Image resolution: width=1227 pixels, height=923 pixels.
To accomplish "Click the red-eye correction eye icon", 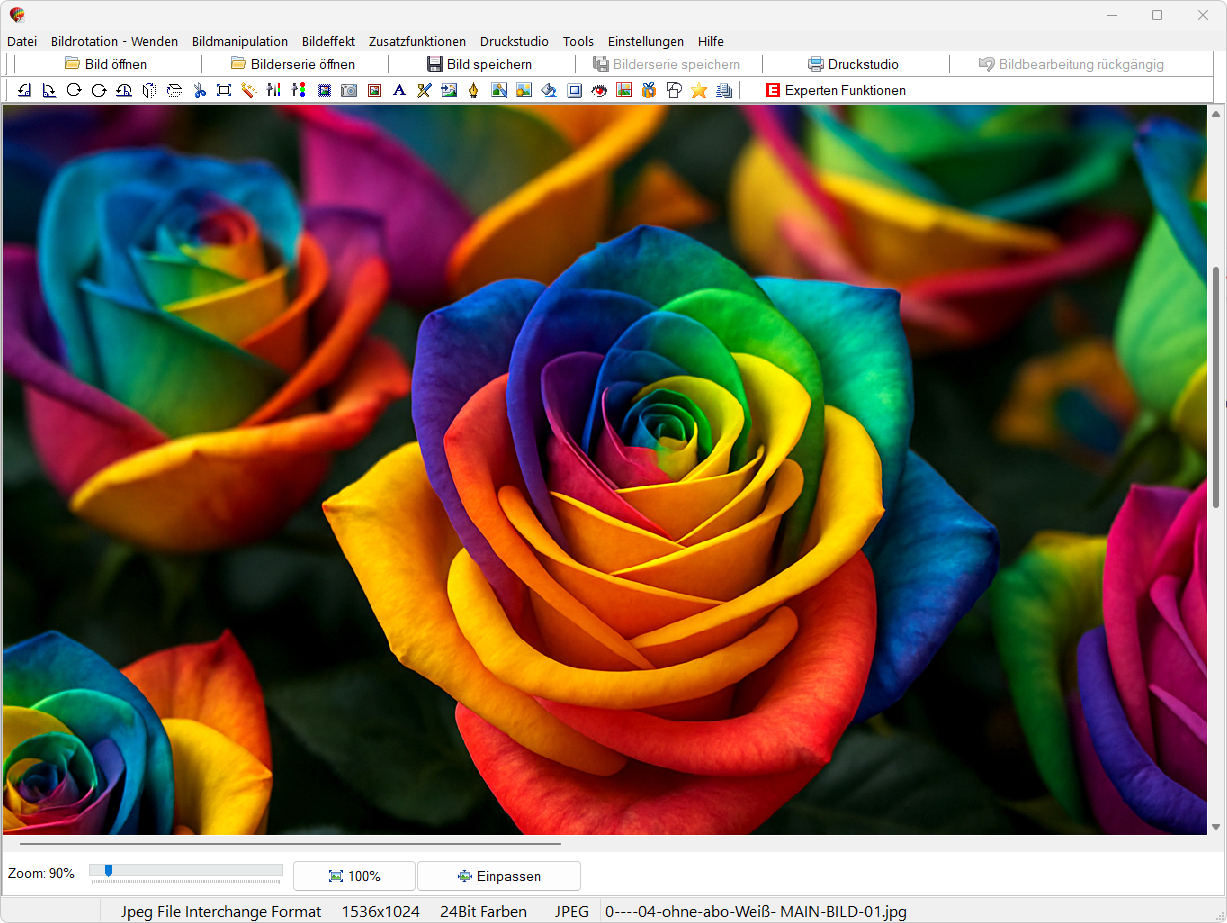I will tap(599, 90).
